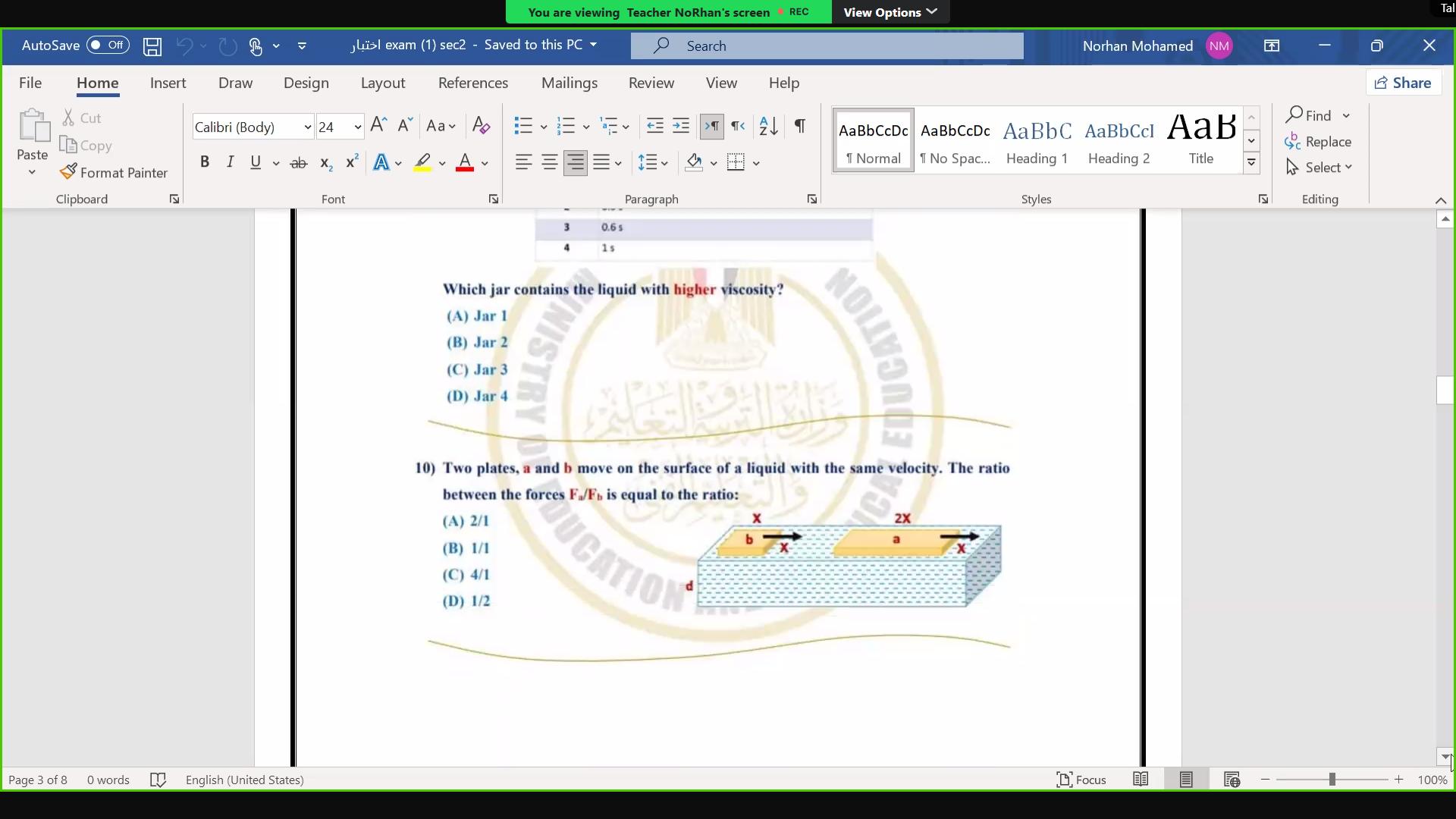Click the Grow Font size icon
The image size is (1456, 819).
378,126
